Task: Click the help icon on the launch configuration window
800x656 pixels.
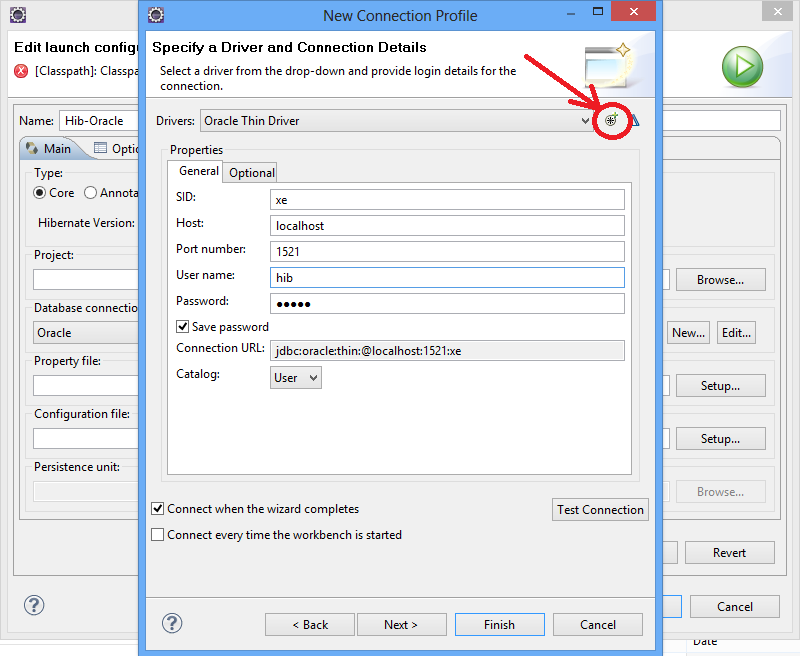Action: (x=34, y=605)
